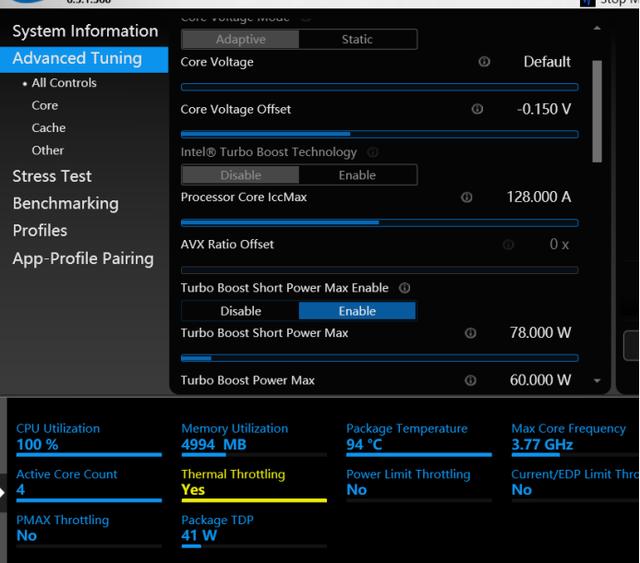The width and height of the screenshot is (640, 563).
Task: Click the CPU Utilization monitor
Action: click(x=89, y=439)
